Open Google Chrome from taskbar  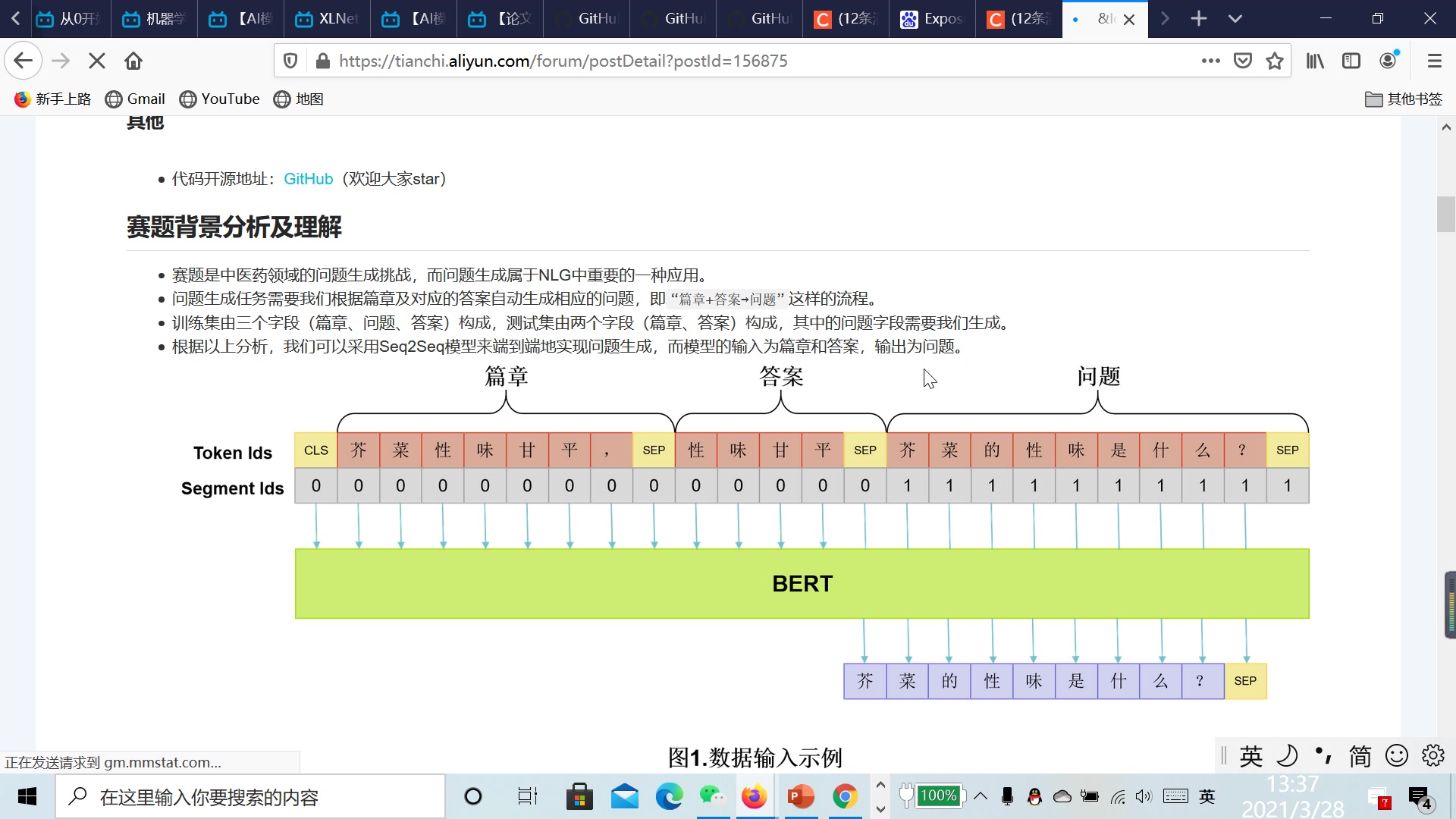click(x=845, y=797)
